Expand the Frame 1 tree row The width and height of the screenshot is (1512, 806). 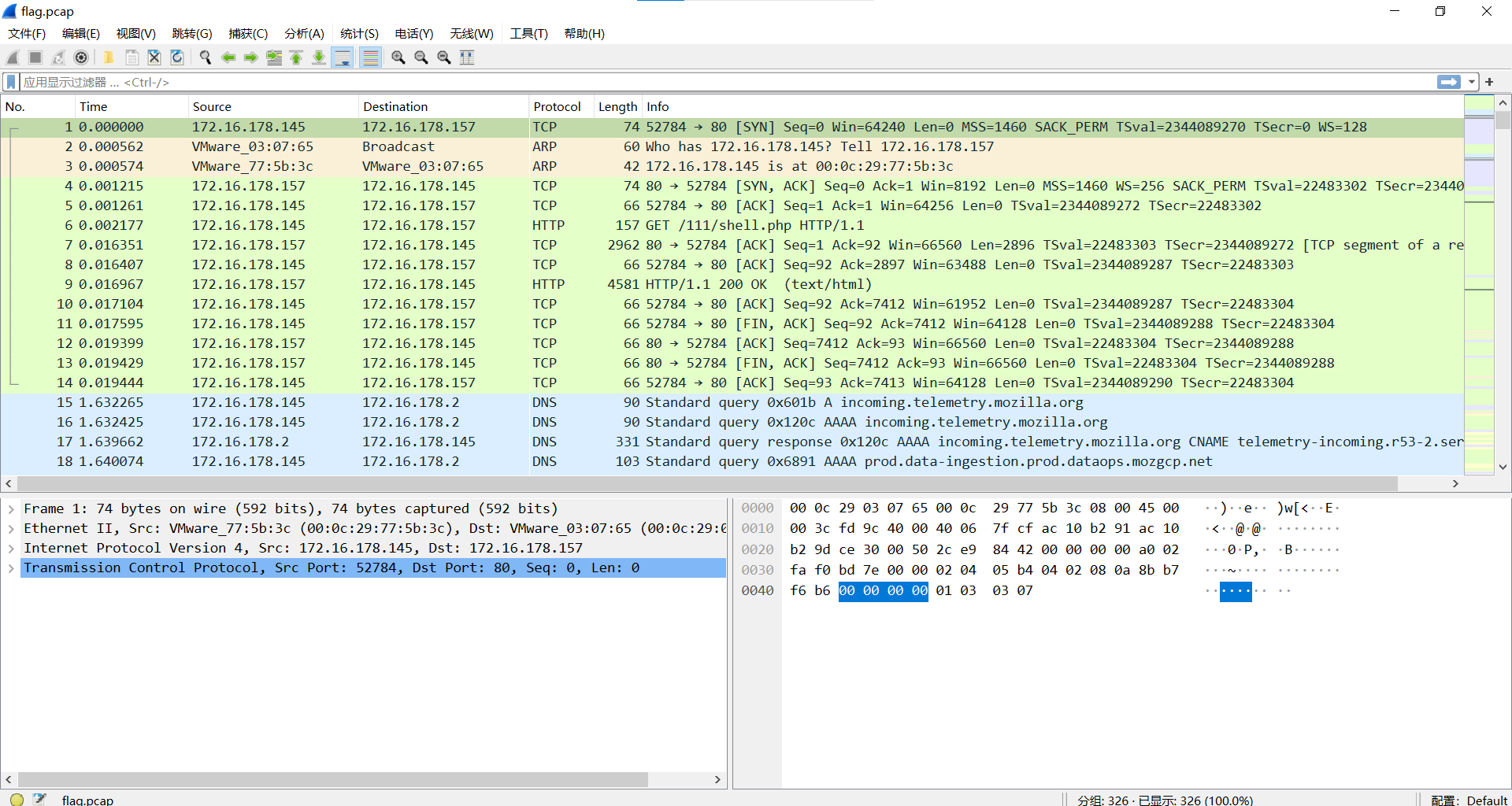[x=11, y=509]
